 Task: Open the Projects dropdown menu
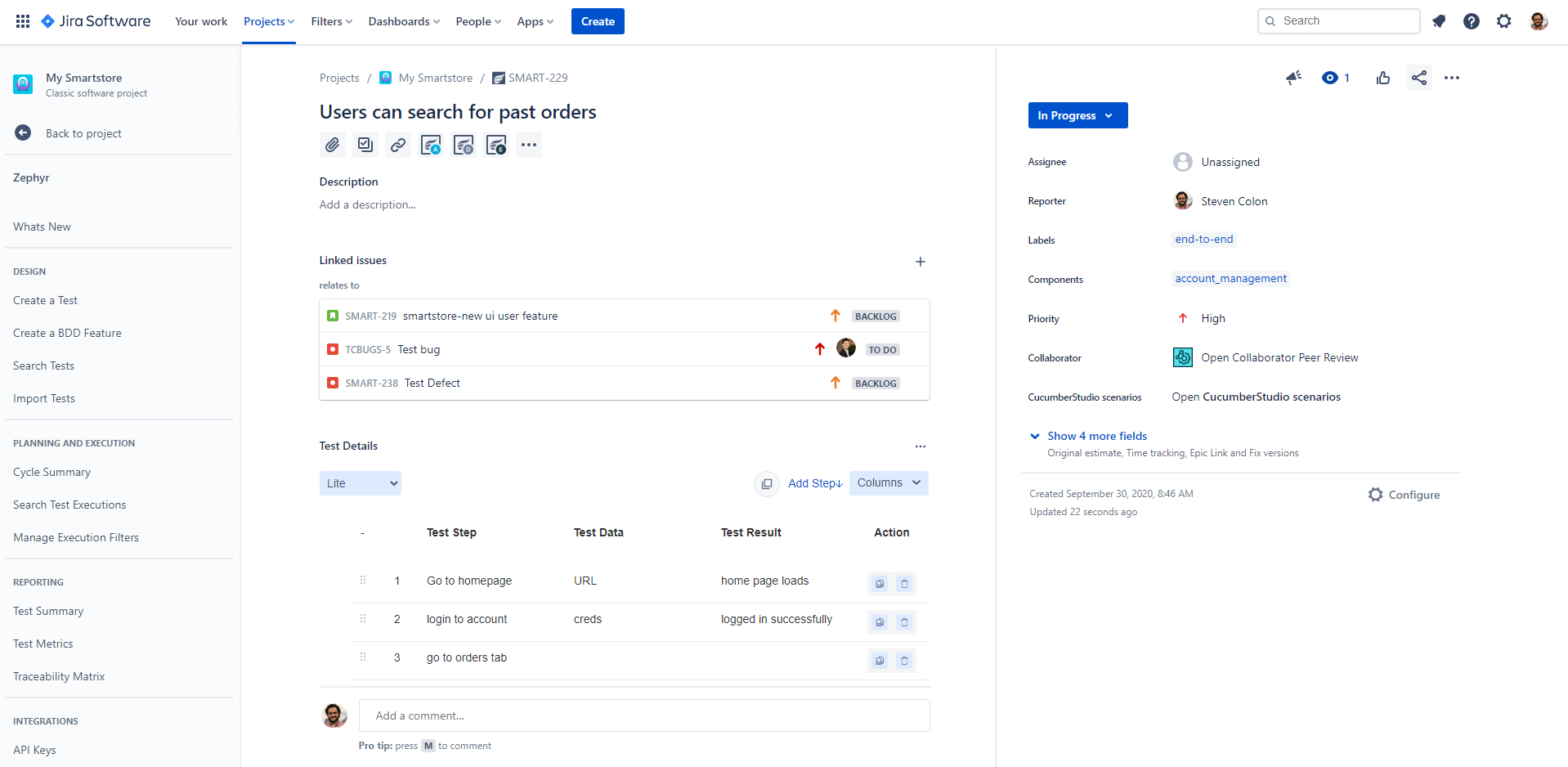tap(269, 21)
